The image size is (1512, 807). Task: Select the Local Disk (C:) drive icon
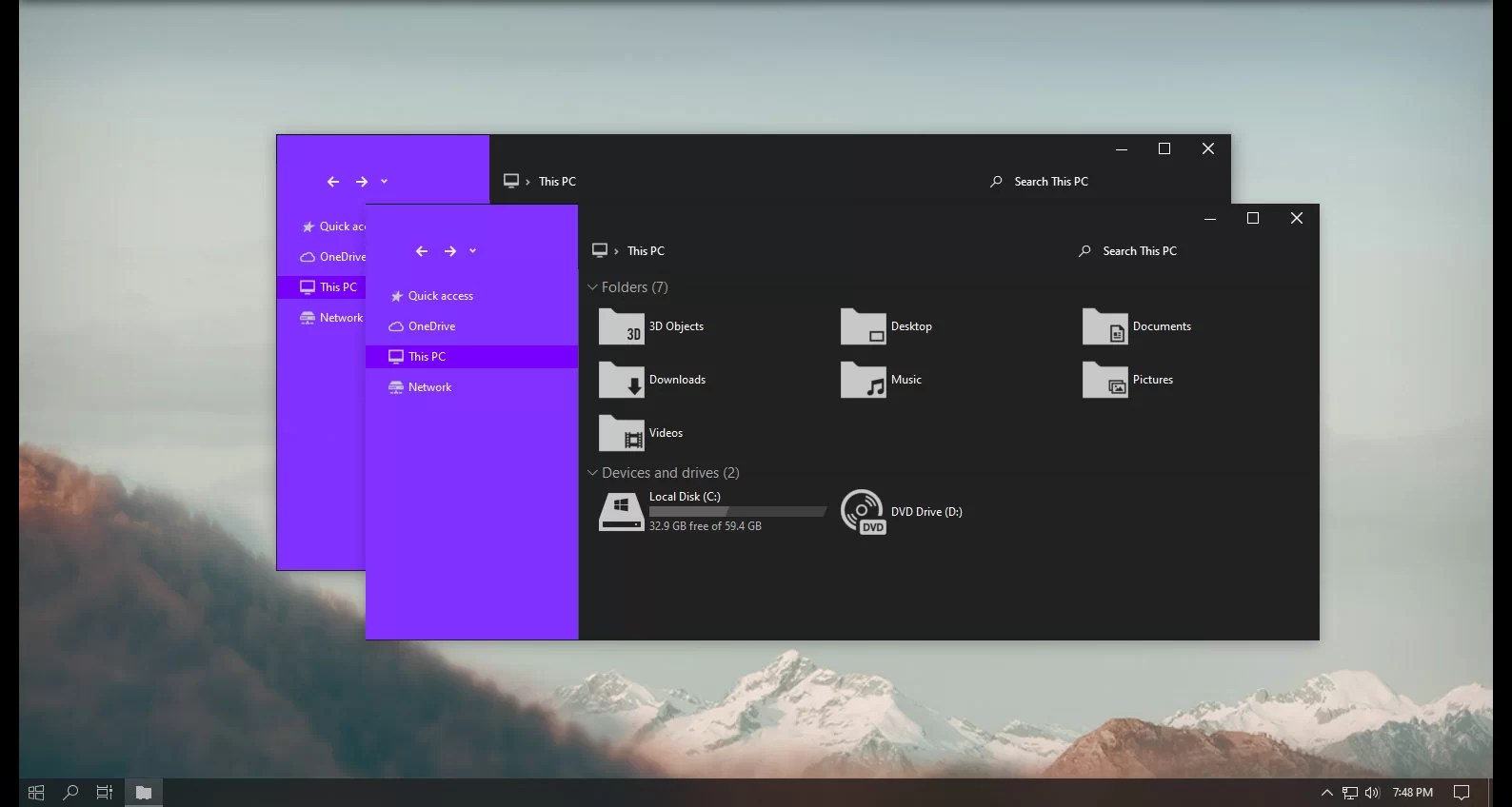point(622,512)
